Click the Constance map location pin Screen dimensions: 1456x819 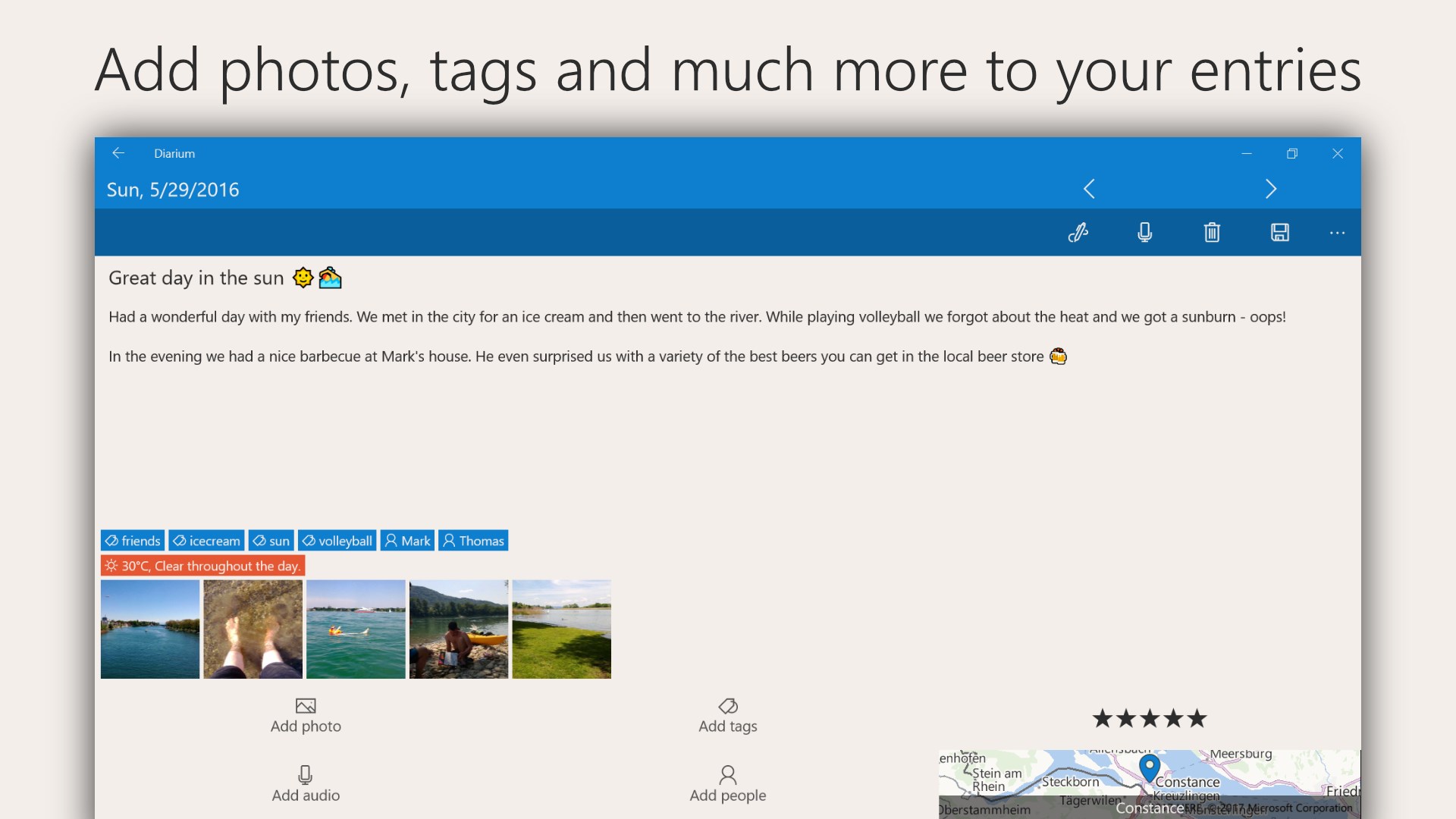(1150, 767)
